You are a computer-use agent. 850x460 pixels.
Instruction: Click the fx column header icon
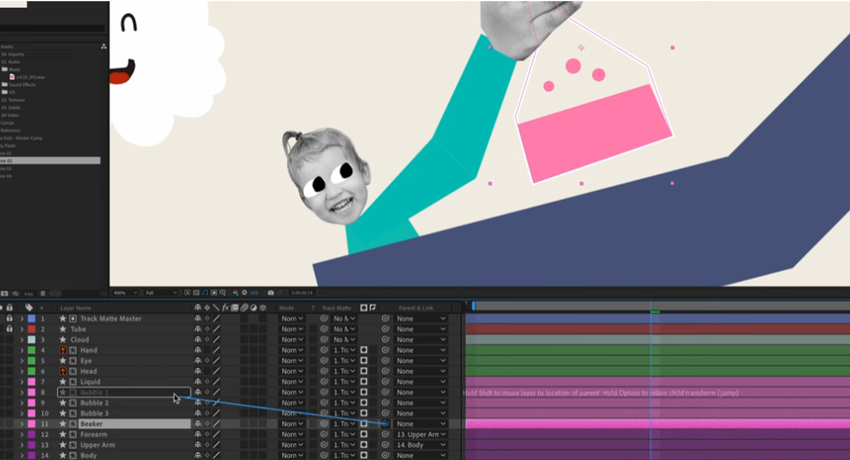tap(226, 308)
